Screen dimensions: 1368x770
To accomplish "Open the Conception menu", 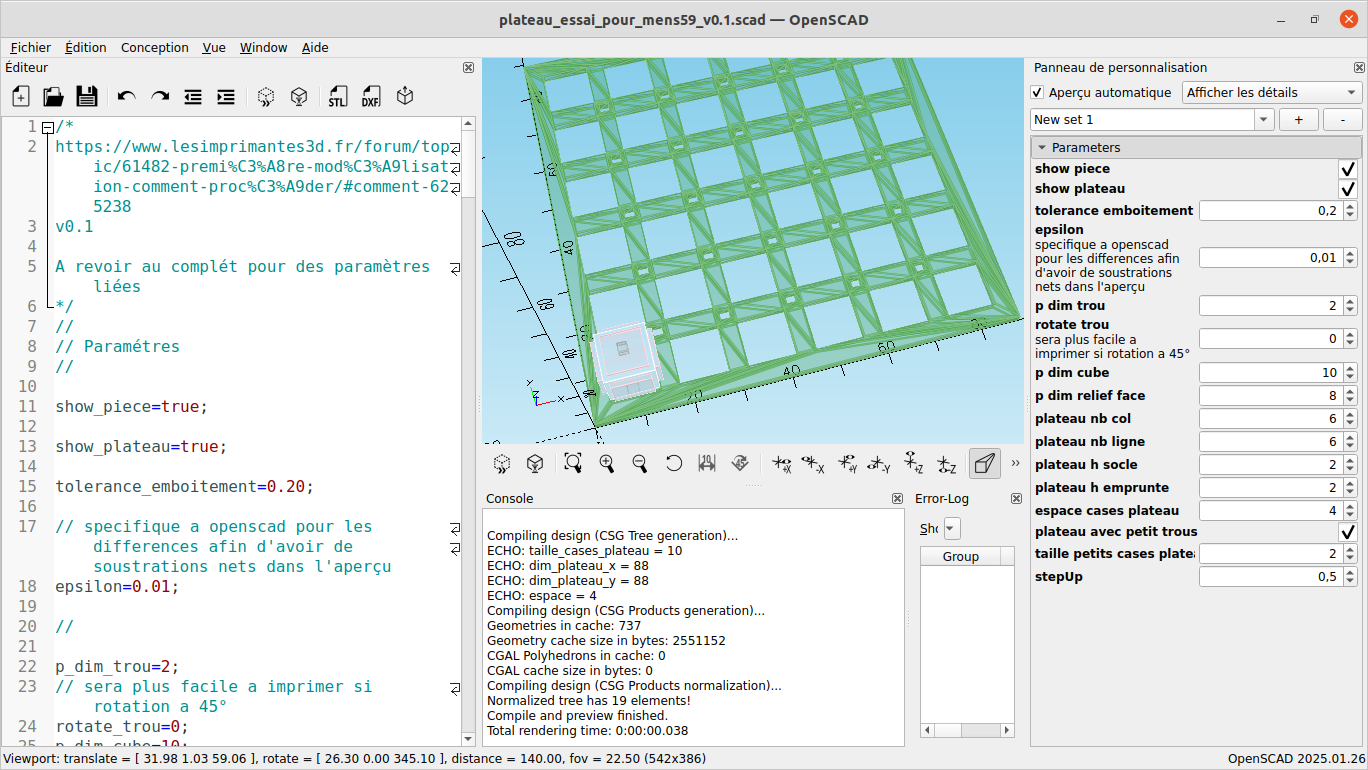I will pyautogui.click(x=154, y=48).
